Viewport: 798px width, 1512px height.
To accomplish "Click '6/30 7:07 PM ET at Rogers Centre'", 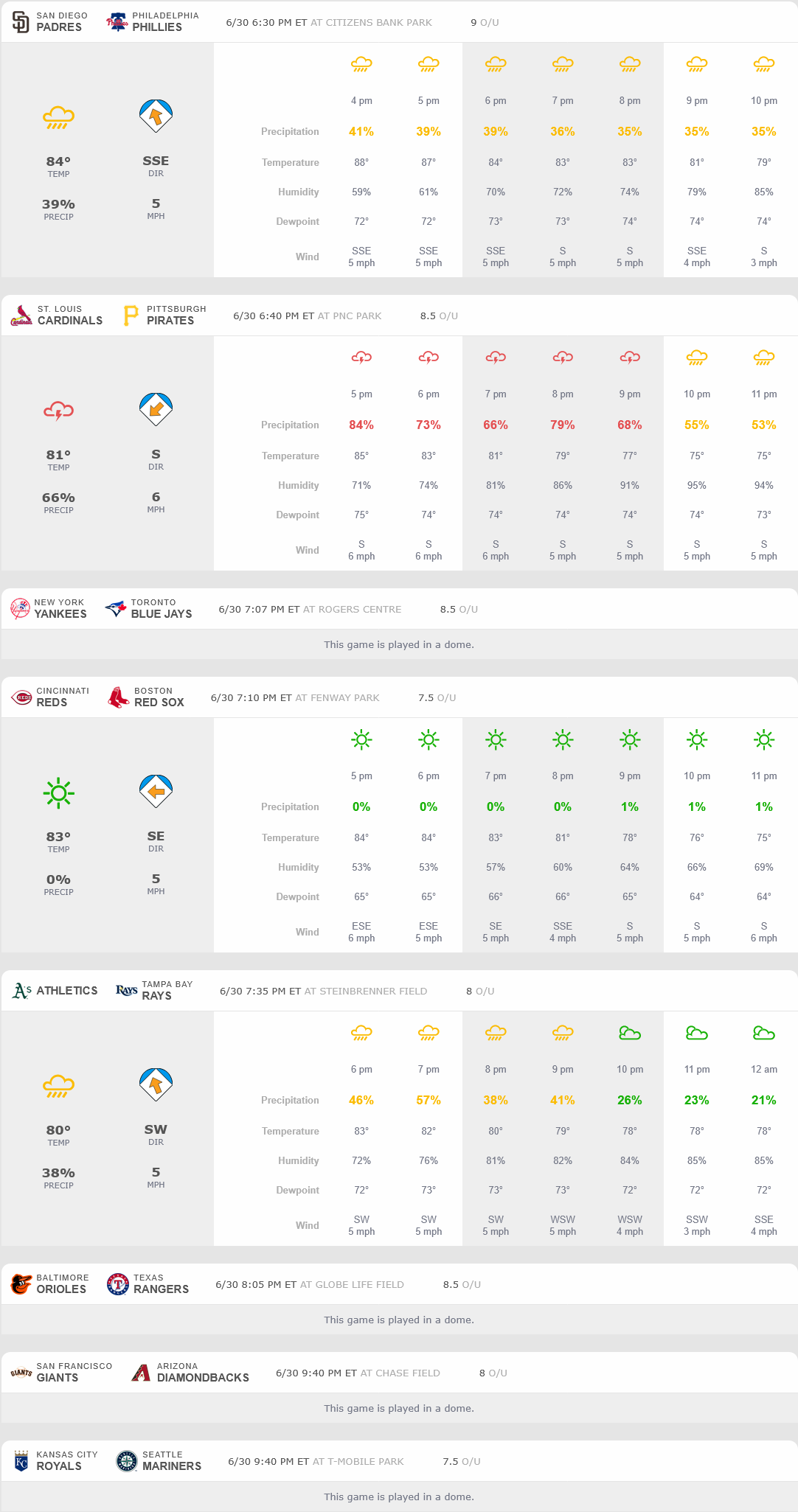I will [x=310, y=610].
